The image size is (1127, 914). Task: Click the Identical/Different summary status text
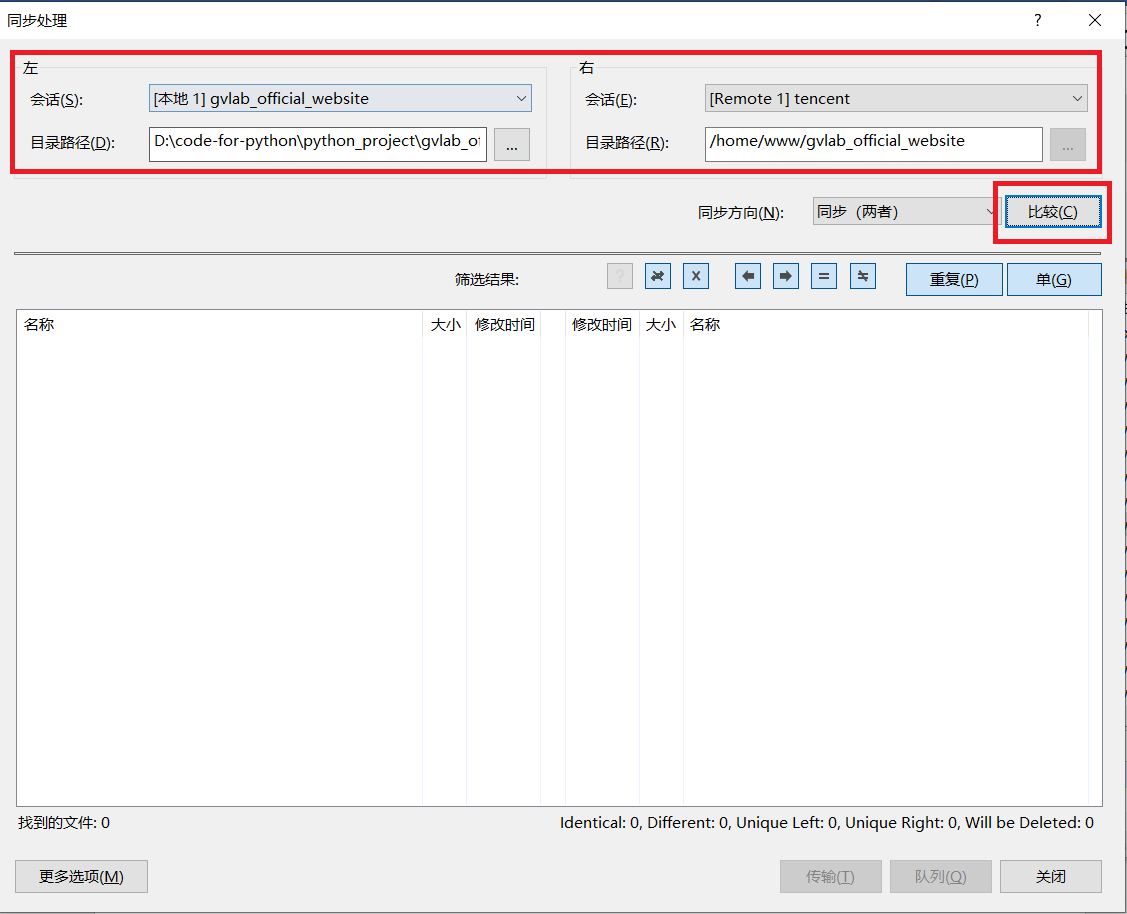point(827,823)
